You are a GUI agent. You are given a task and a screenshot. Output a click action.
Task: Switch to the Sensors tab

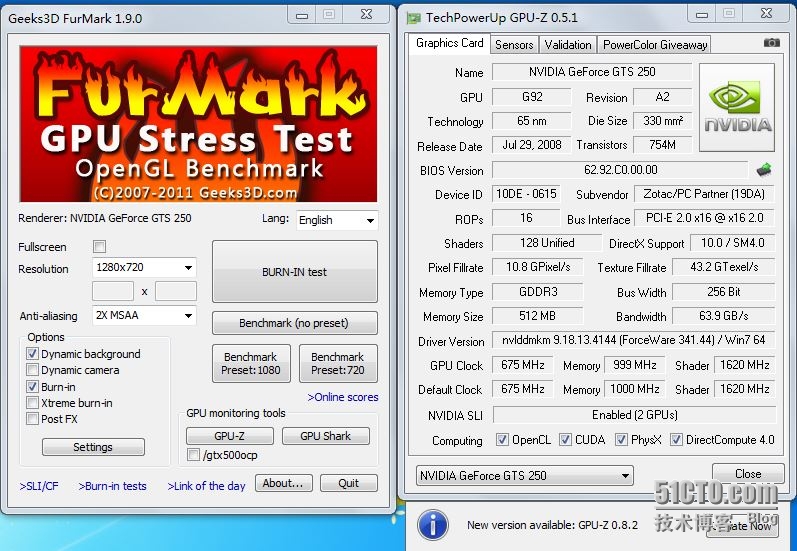click(x=514, y=45)
